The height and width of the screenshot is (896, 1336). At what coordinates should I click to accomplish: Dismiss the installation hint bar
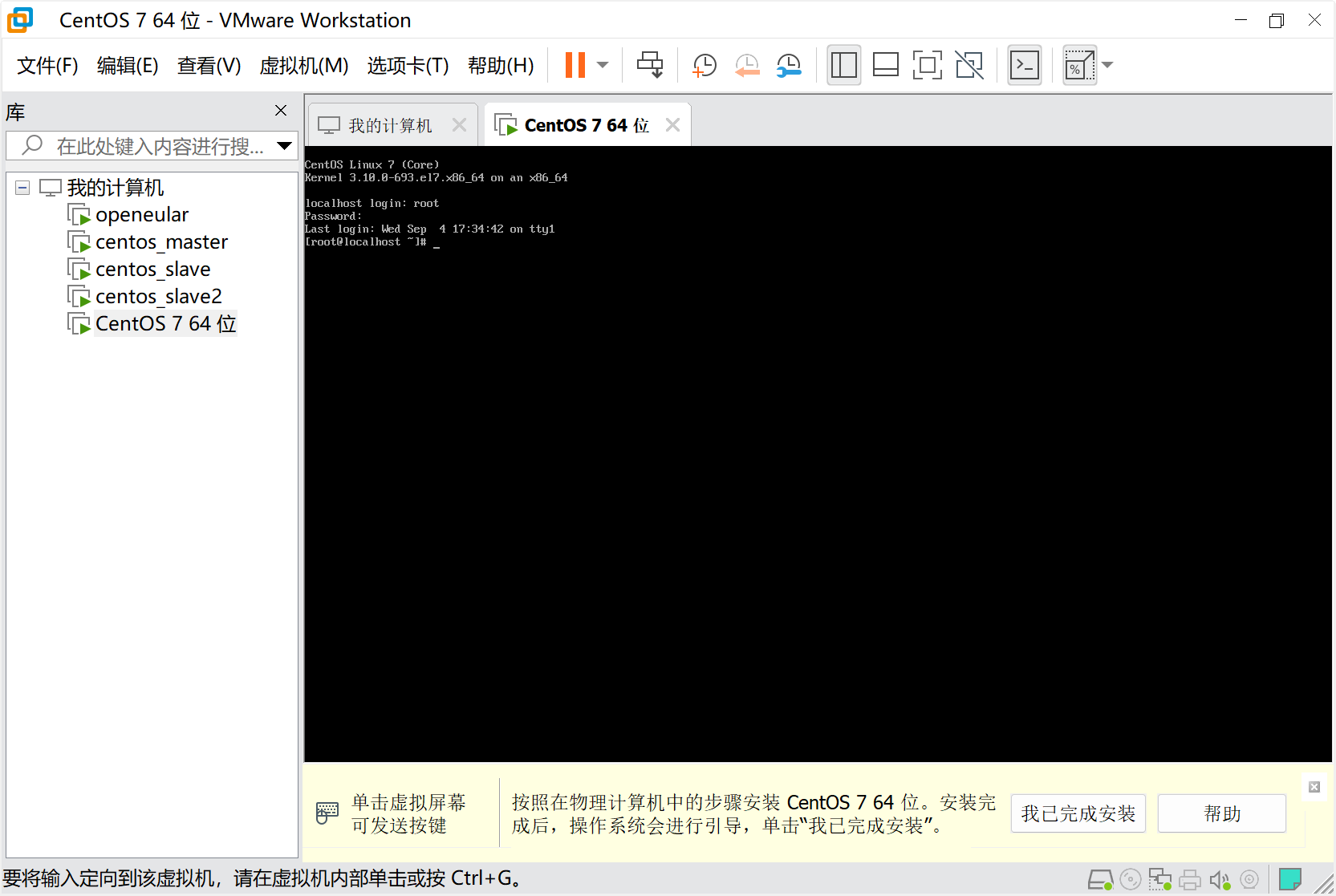(x=1314, y=787)
